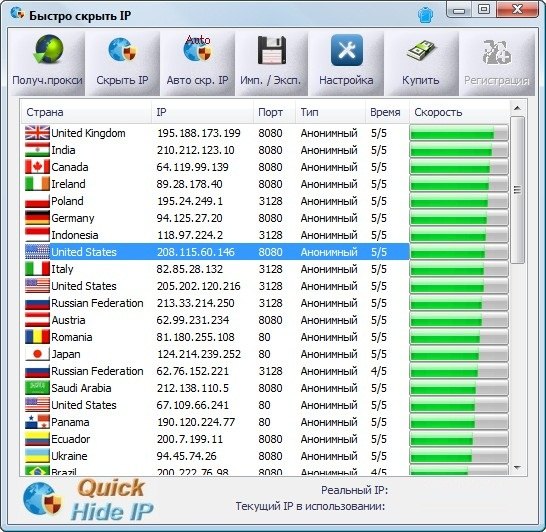Click the Austria flag icon
The image size is (546, 532).
[37, 320]
